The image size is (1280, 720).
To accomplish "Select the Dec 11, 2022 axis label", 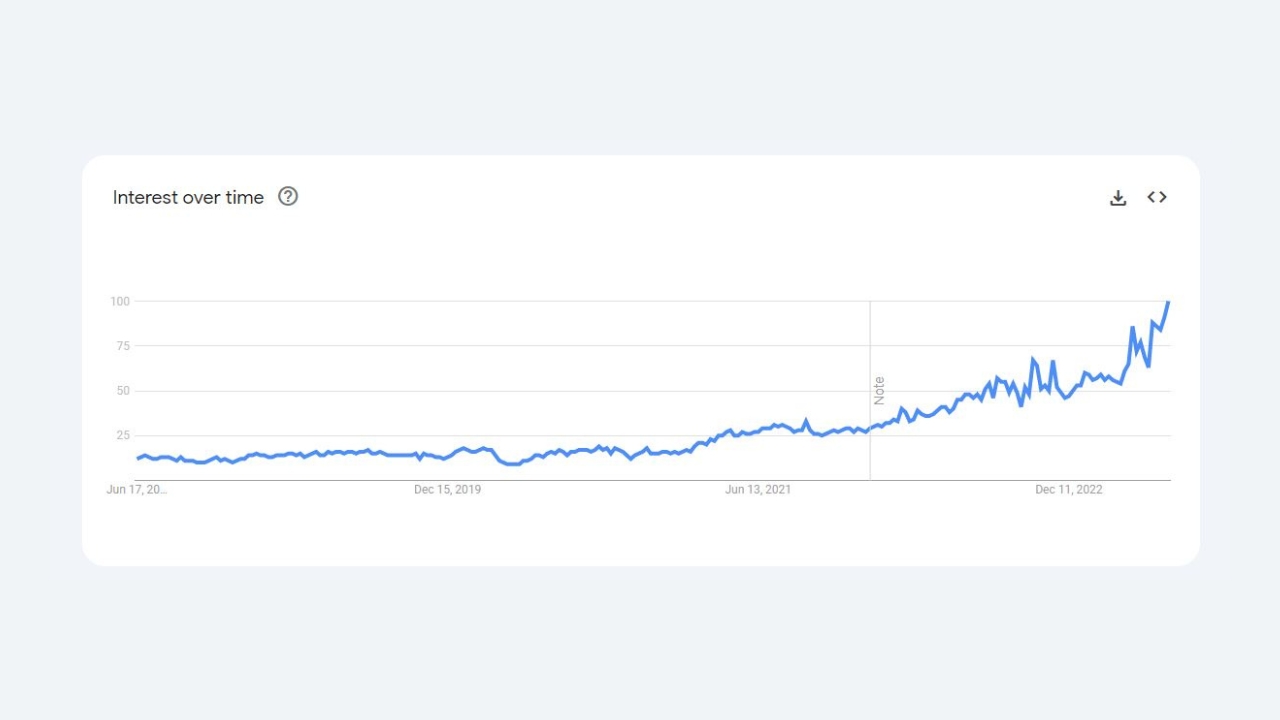I will pos(1069,489).
